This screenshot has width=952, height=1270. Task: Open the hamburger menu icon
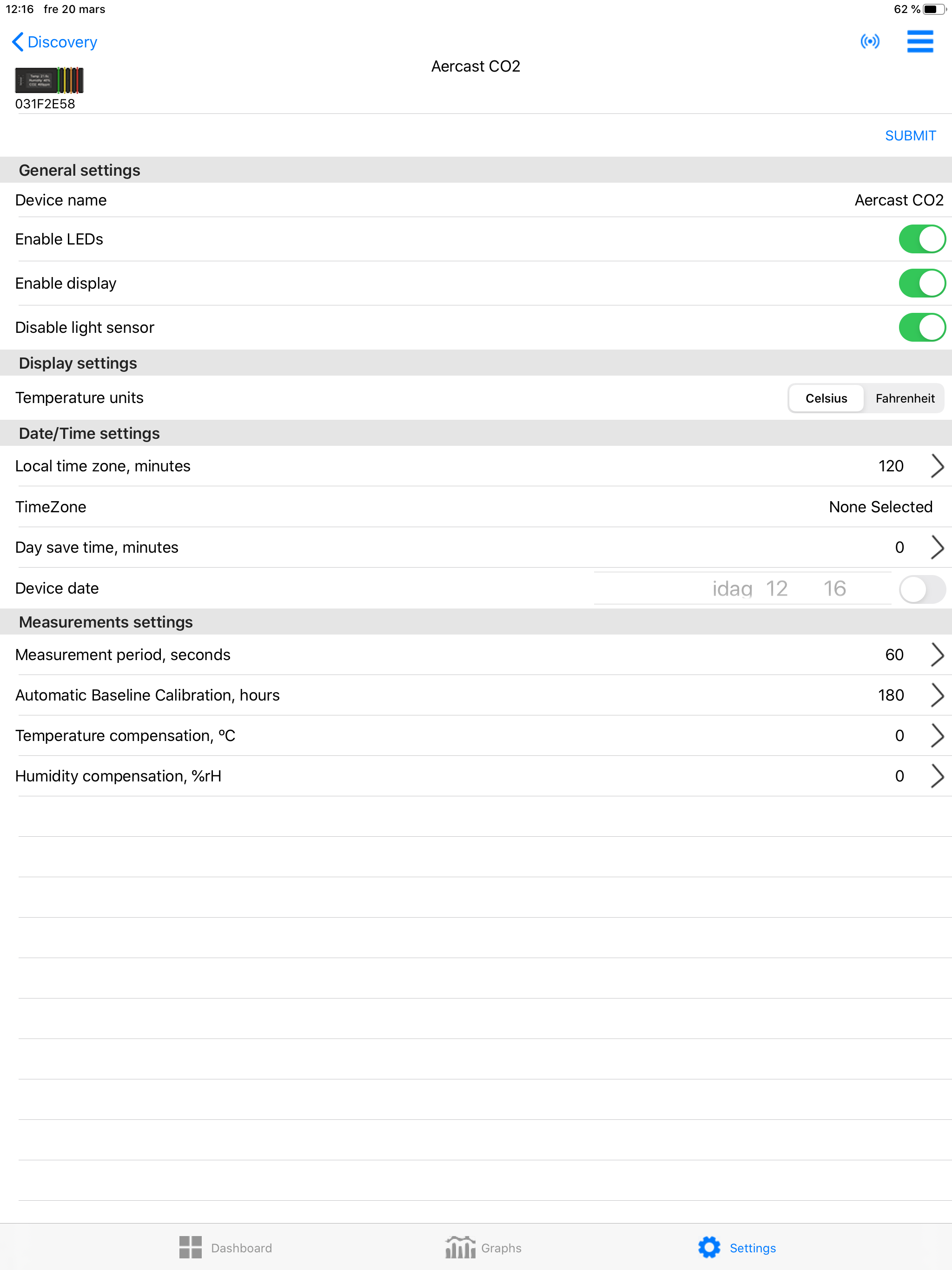point(920,41)
